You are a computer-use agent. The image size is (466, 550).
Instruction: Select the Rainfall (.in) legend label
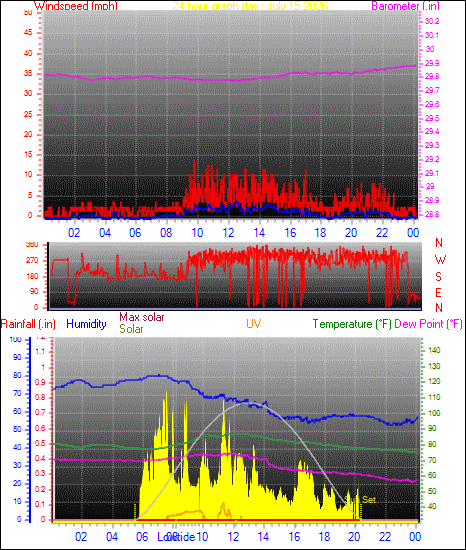(28, 324)
